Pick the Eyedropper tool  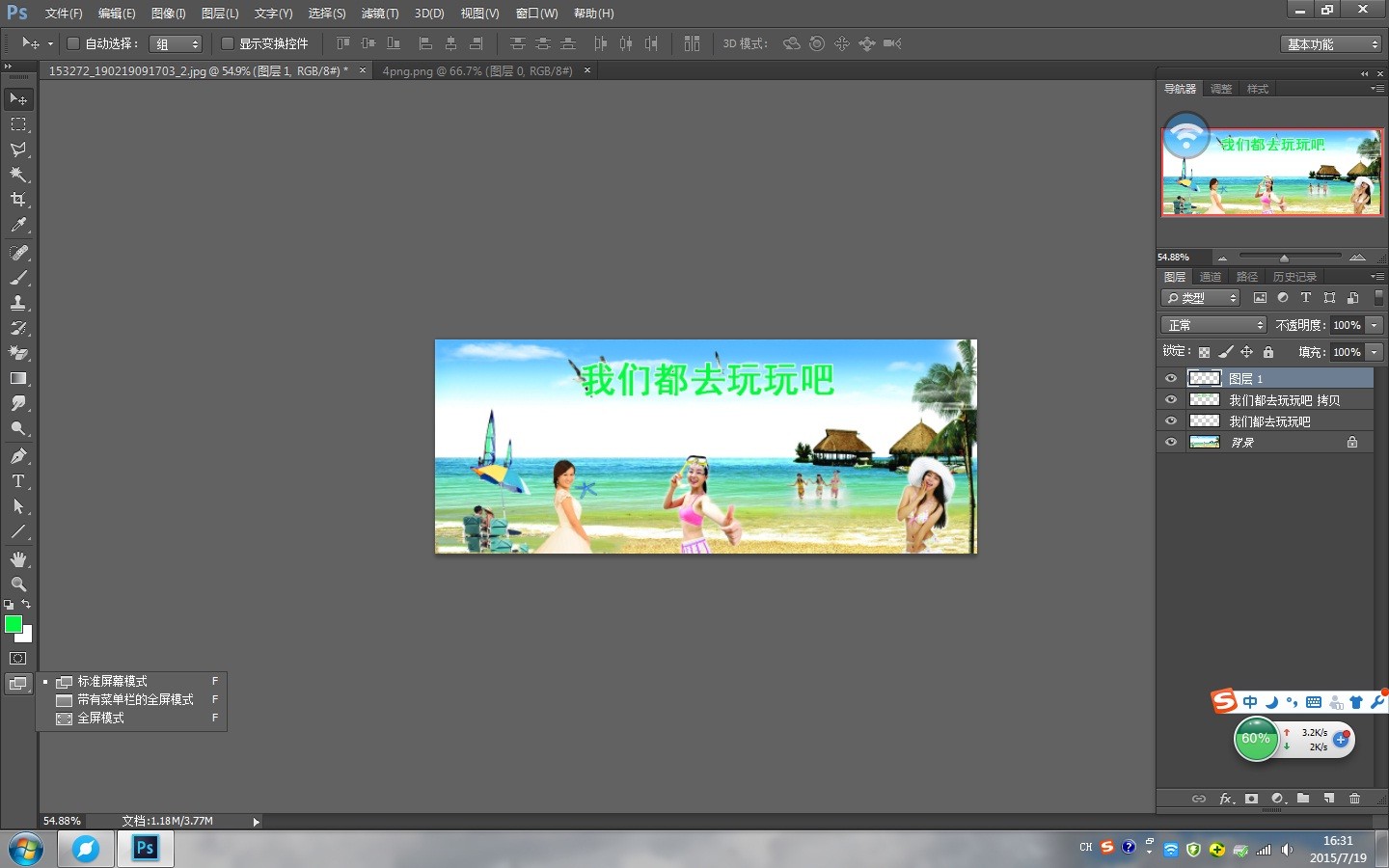pyautogui.click(x=18, y=226)
